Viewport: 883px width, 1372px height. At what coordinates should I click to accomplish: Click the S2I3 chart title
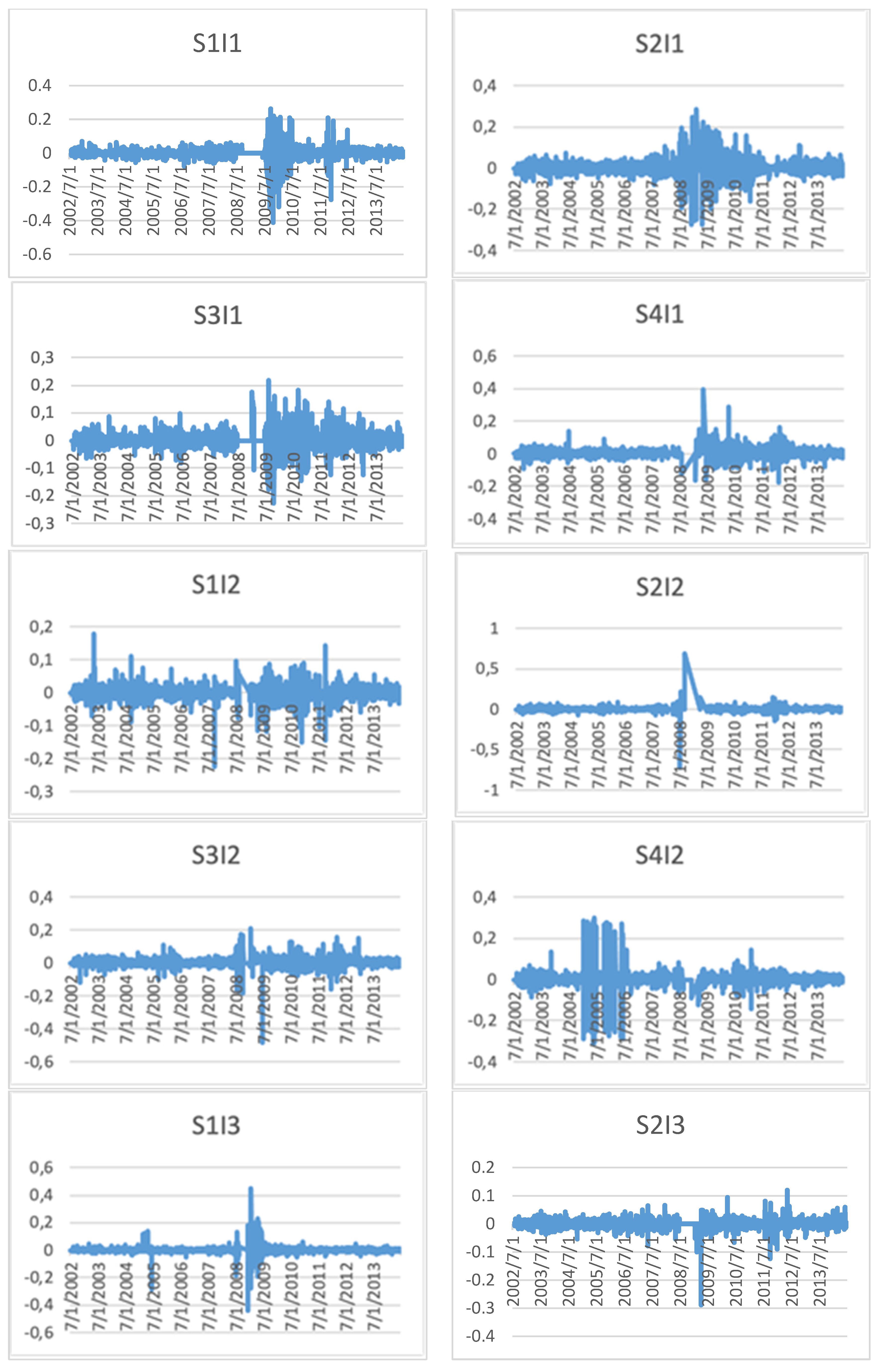coord(660,1125)
